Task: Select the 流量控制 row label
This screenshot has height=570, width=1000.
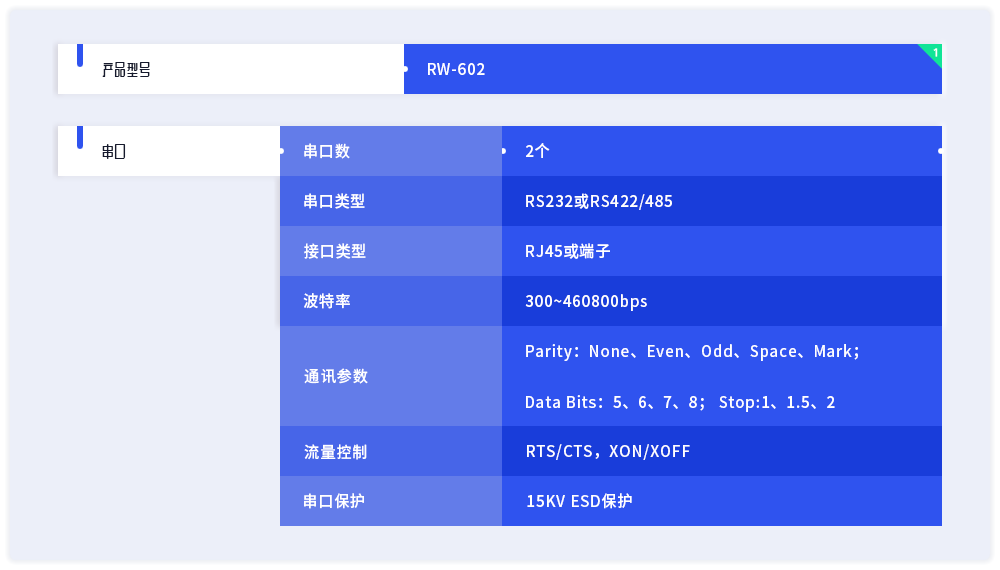Action: click(x=335, y=452)
